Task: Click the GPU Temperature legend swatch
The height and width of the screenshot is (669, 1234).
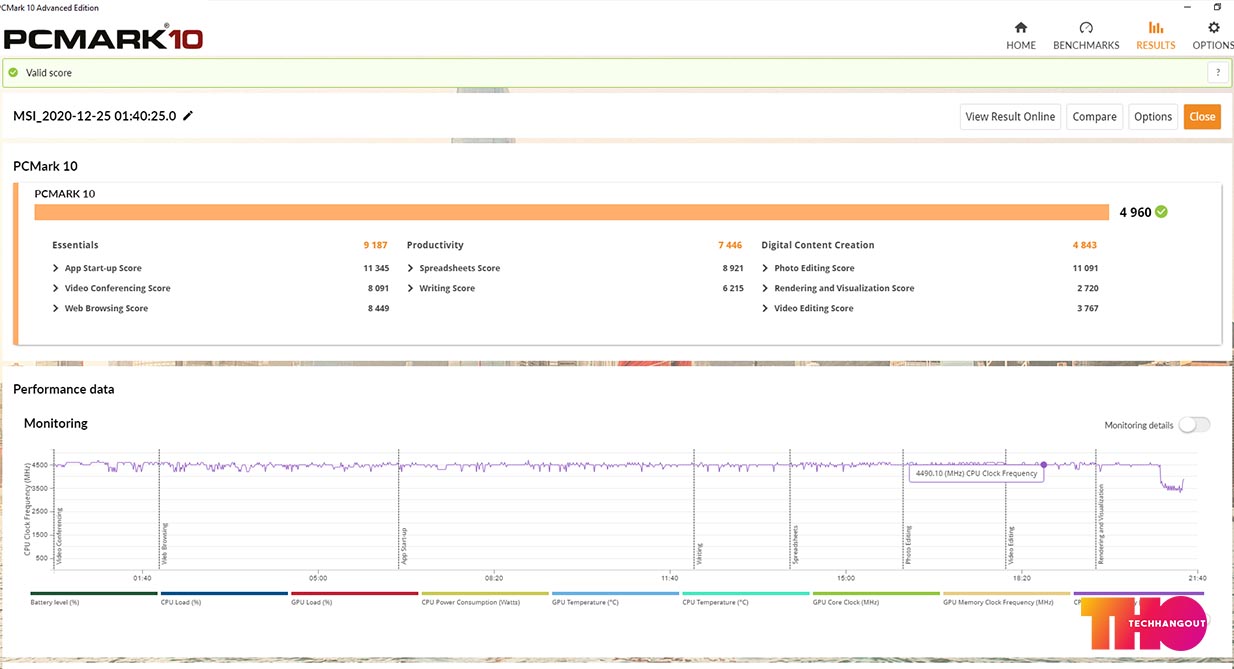Action: 615,593
